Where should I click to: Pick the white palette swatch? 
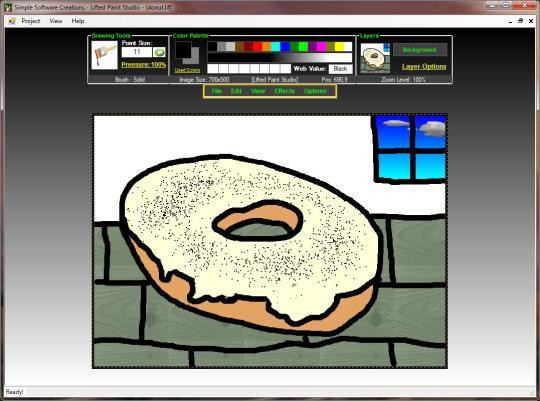[x=348, y=47]
